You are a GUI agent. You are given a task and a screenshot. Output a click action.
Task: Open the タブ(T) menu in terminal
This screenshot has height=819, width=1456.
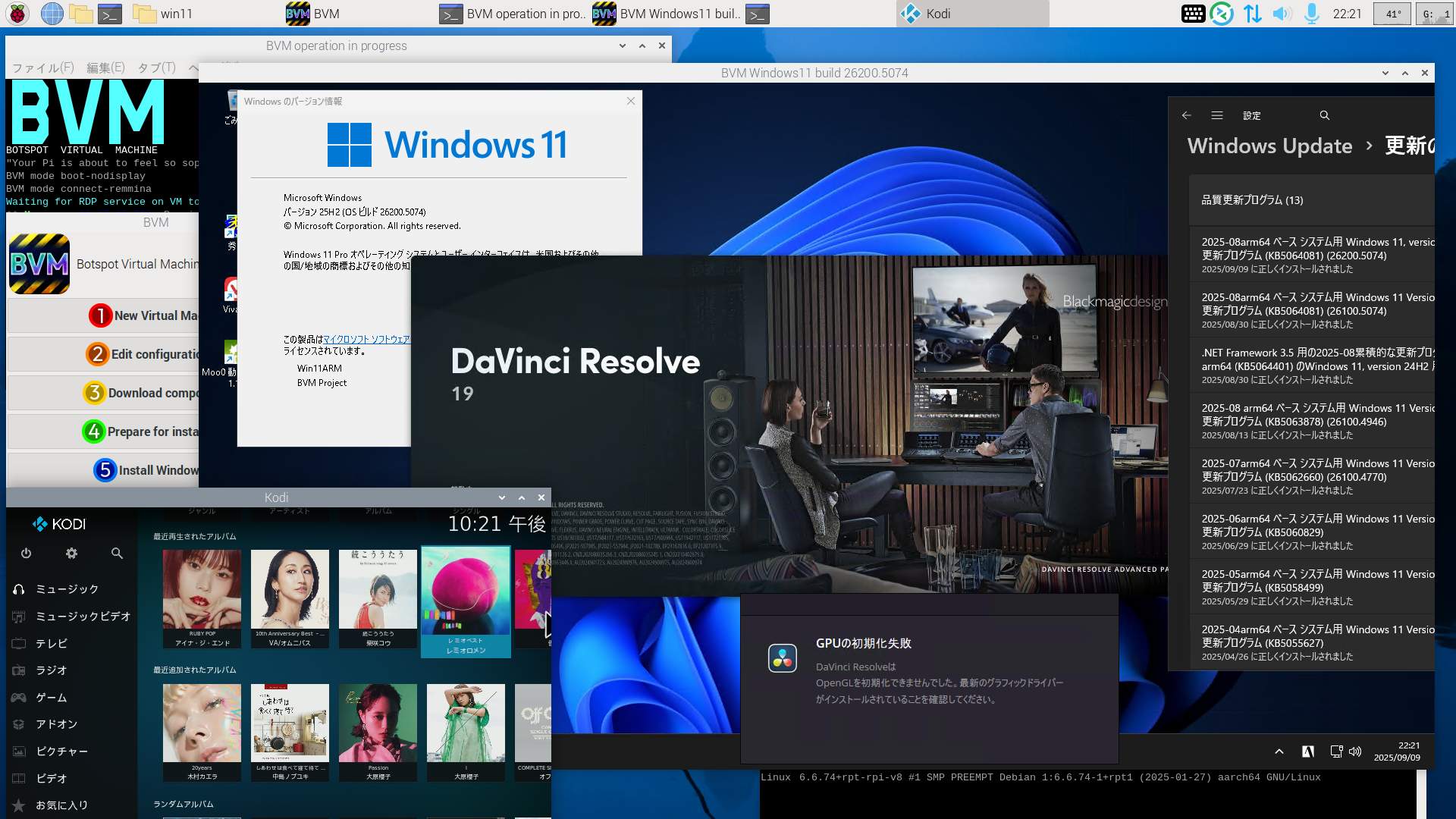[x=156, y=67]
